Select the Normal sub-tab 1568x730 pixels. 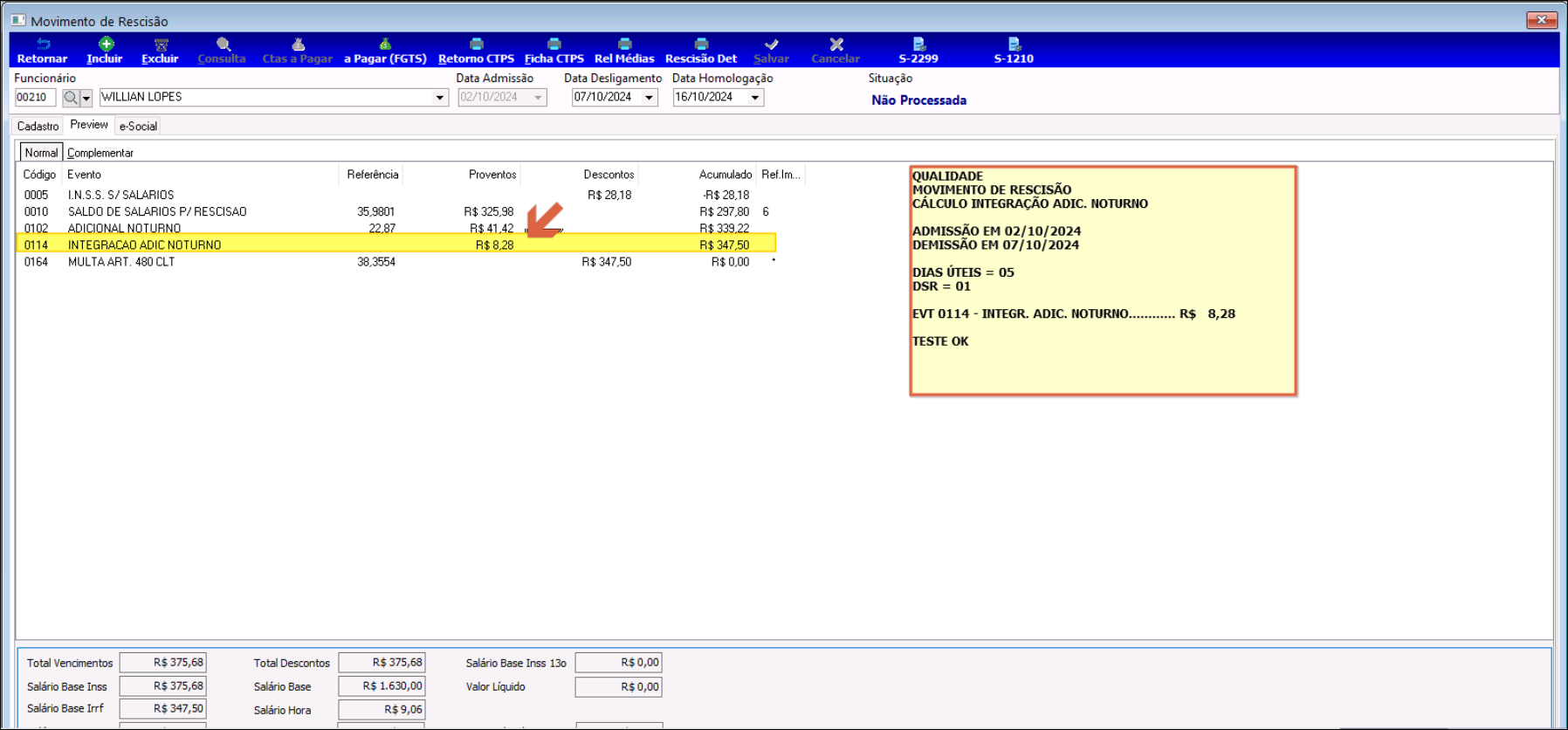(x=41, y=153)
